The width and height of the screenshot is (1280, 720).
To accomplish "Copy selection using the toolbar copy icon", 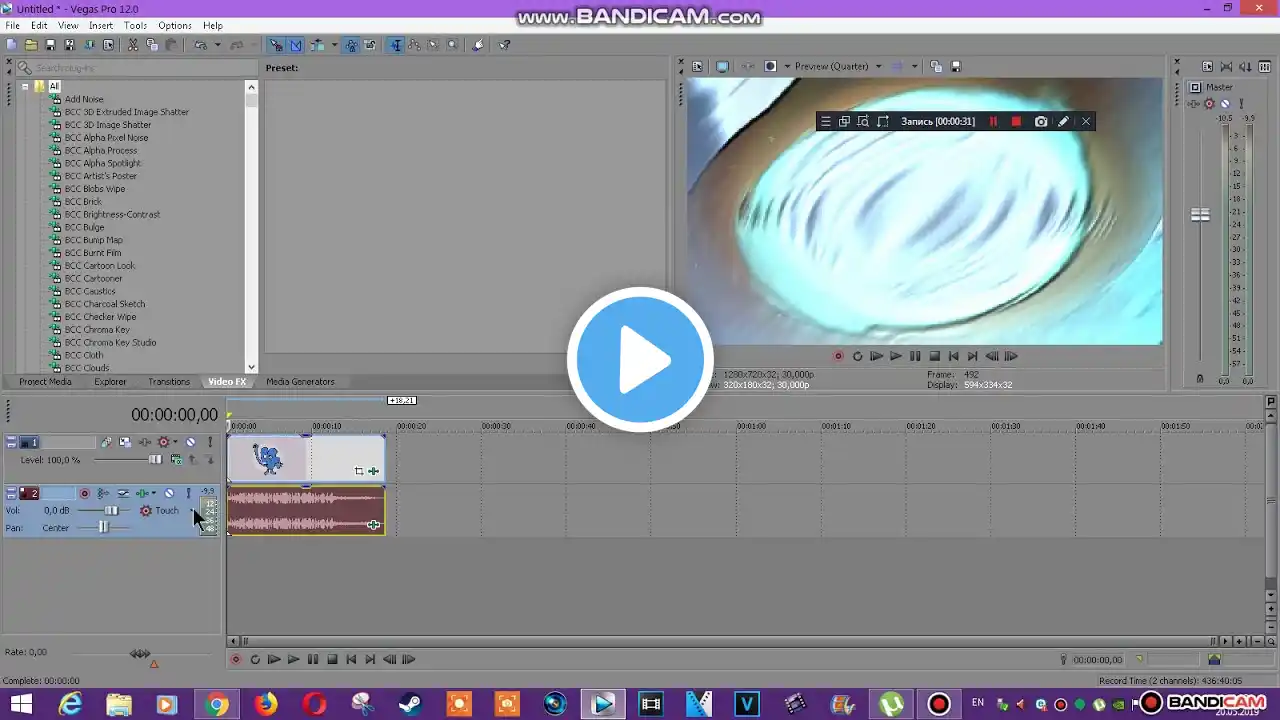I will click(x=152, y=45).
